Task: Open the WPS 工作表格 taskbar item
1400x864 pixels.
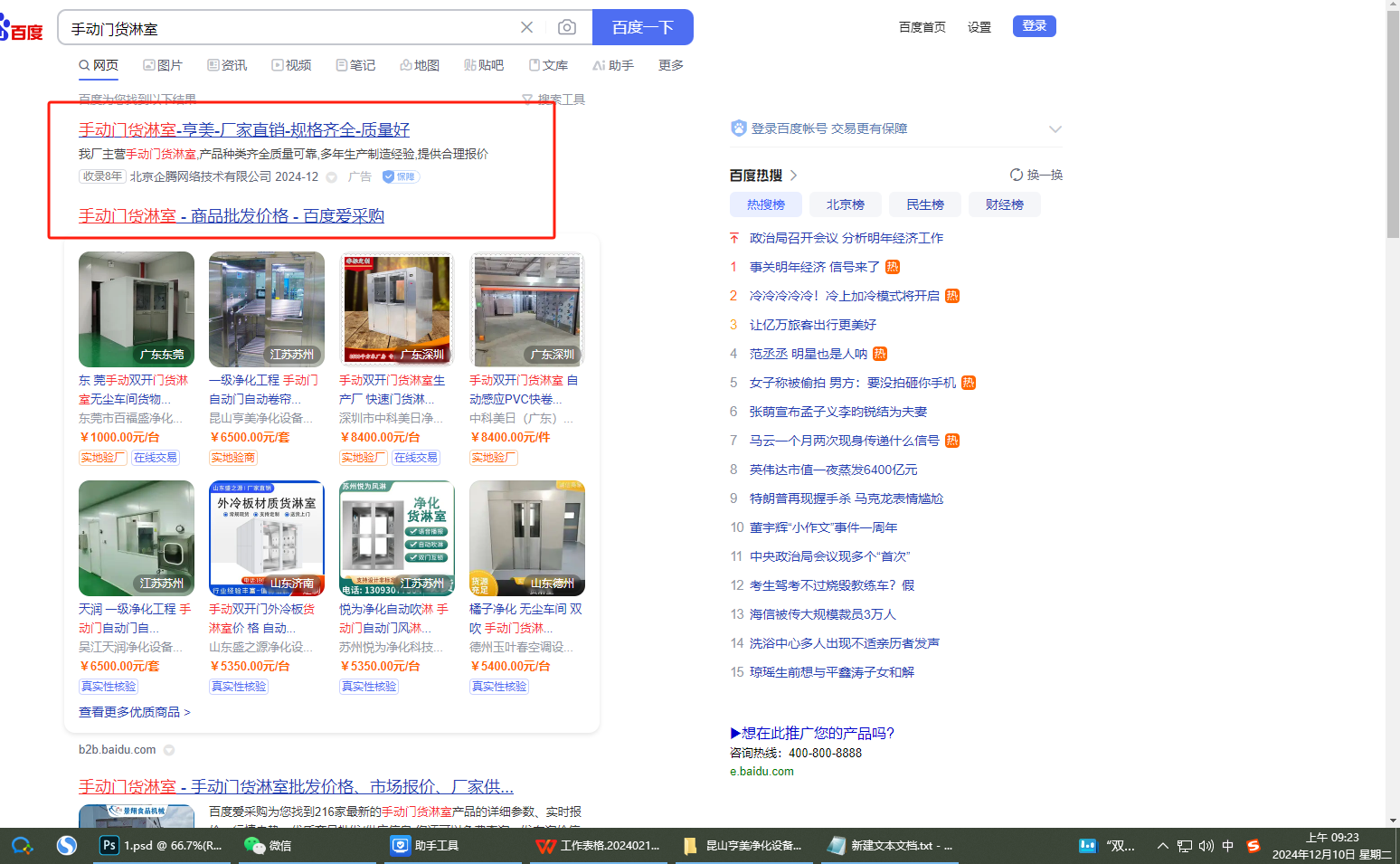Action: click(598, 846)
